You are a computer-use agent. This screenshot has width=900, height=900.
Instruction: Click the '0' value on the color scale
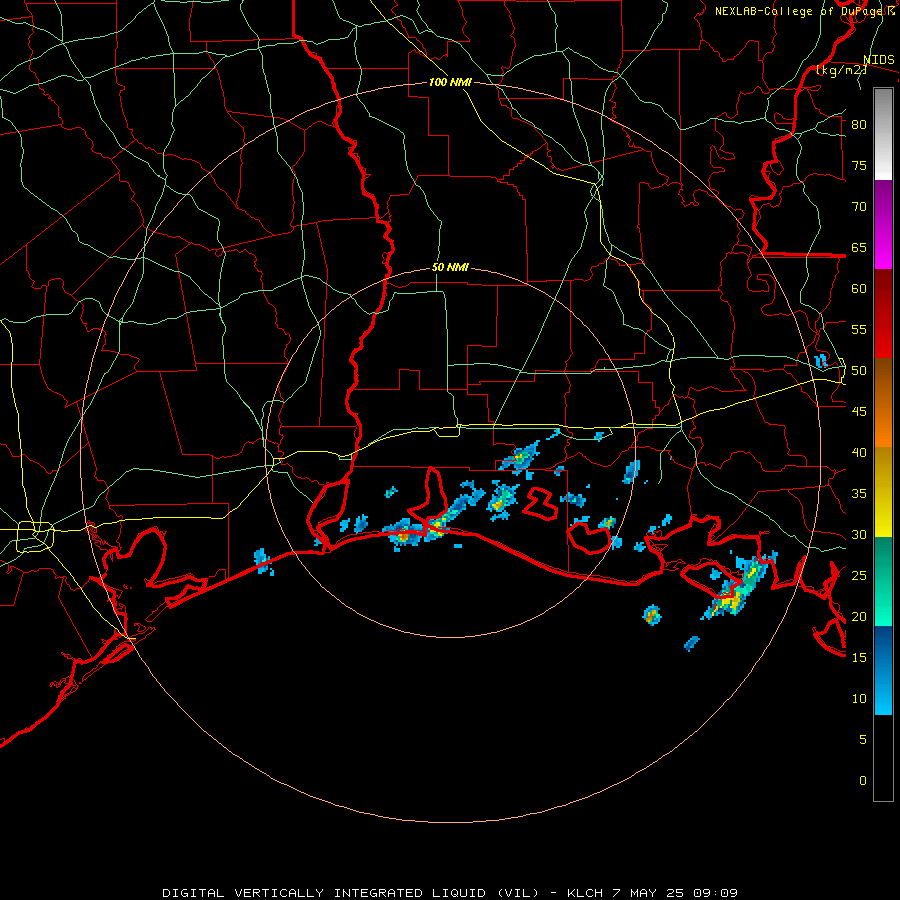pos(863,781)
